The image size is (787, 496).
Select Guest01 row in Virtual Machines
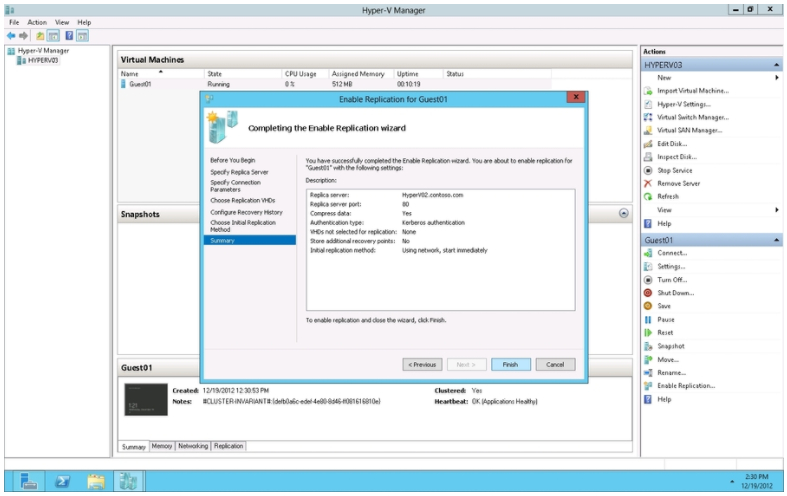click(x=334, y=84)
